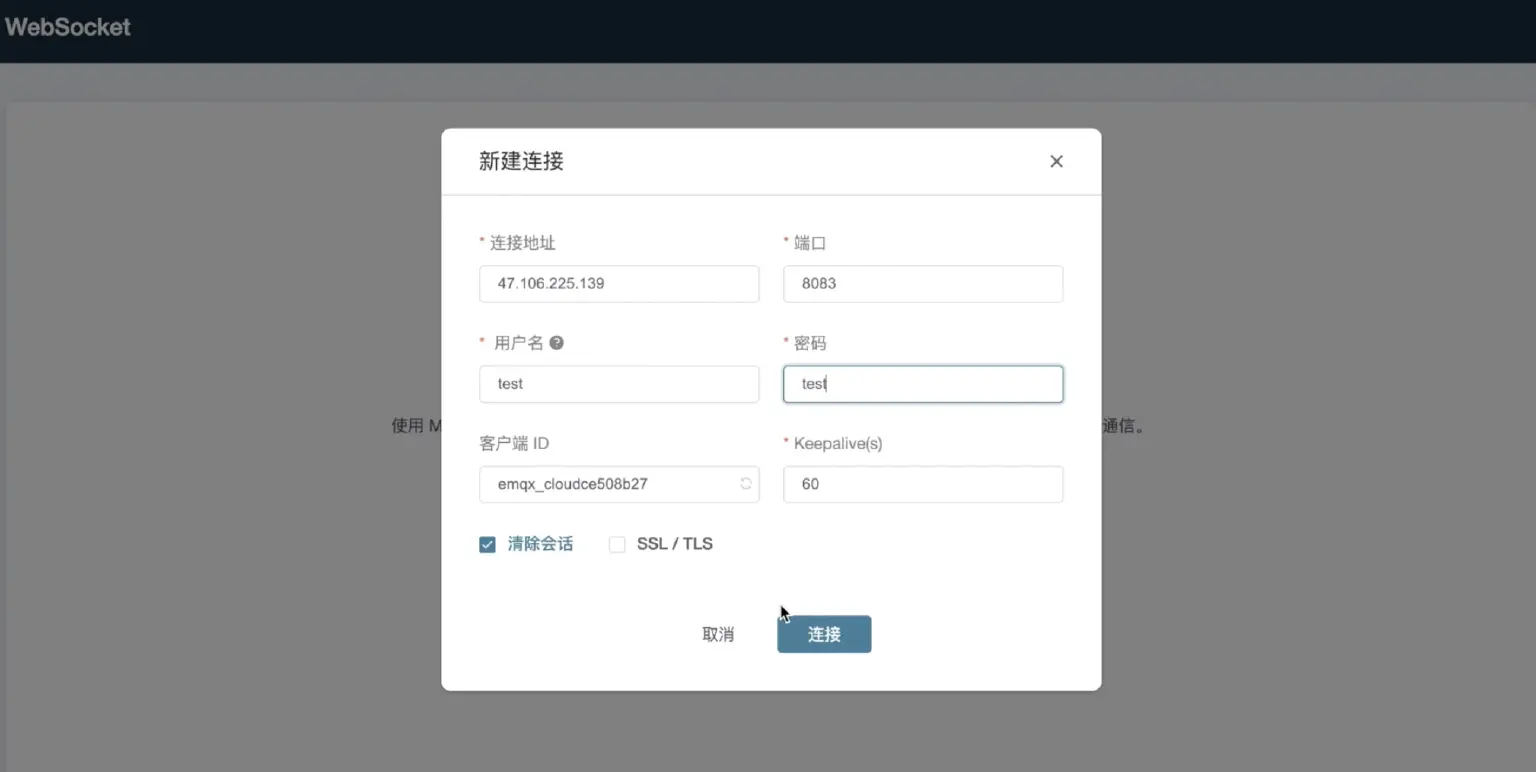Close the 新建连接 dialog with the X
The image size is (1536, 772).
[1056, 161]
